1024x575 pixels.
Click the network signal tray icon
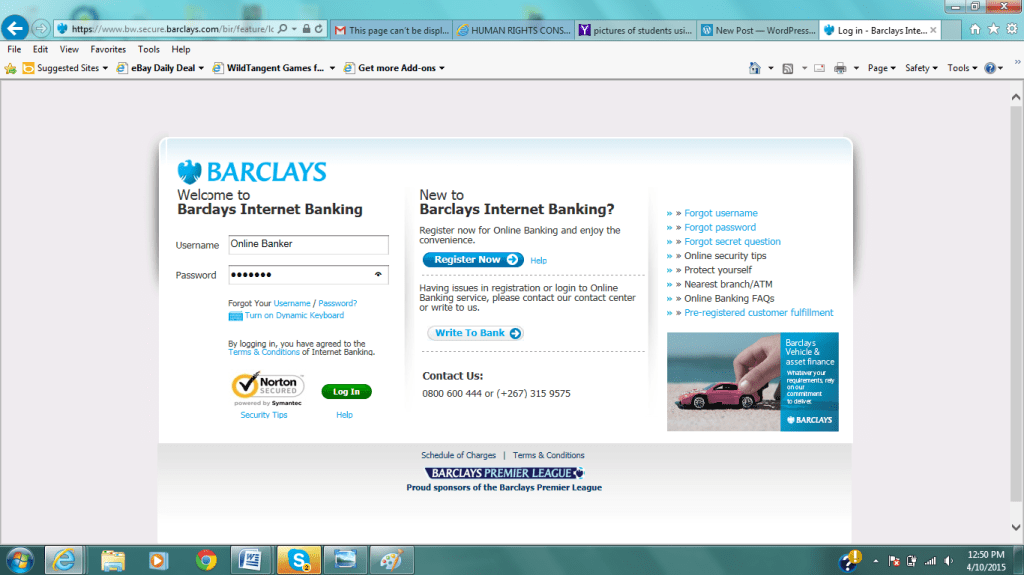pyautogui.click(x=931, y=561)
